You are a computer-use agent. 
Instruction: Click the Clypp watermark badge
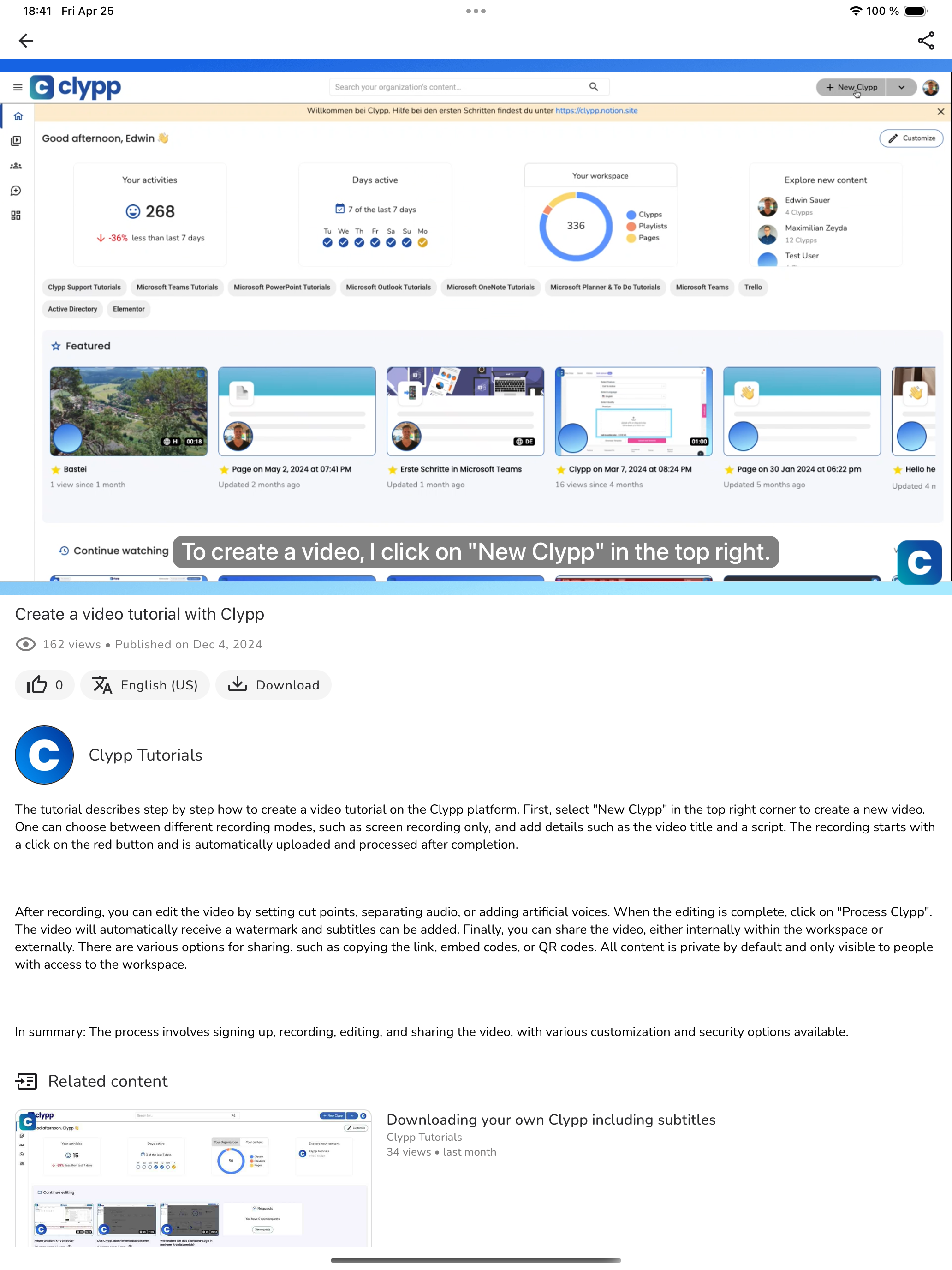point(919,562)
